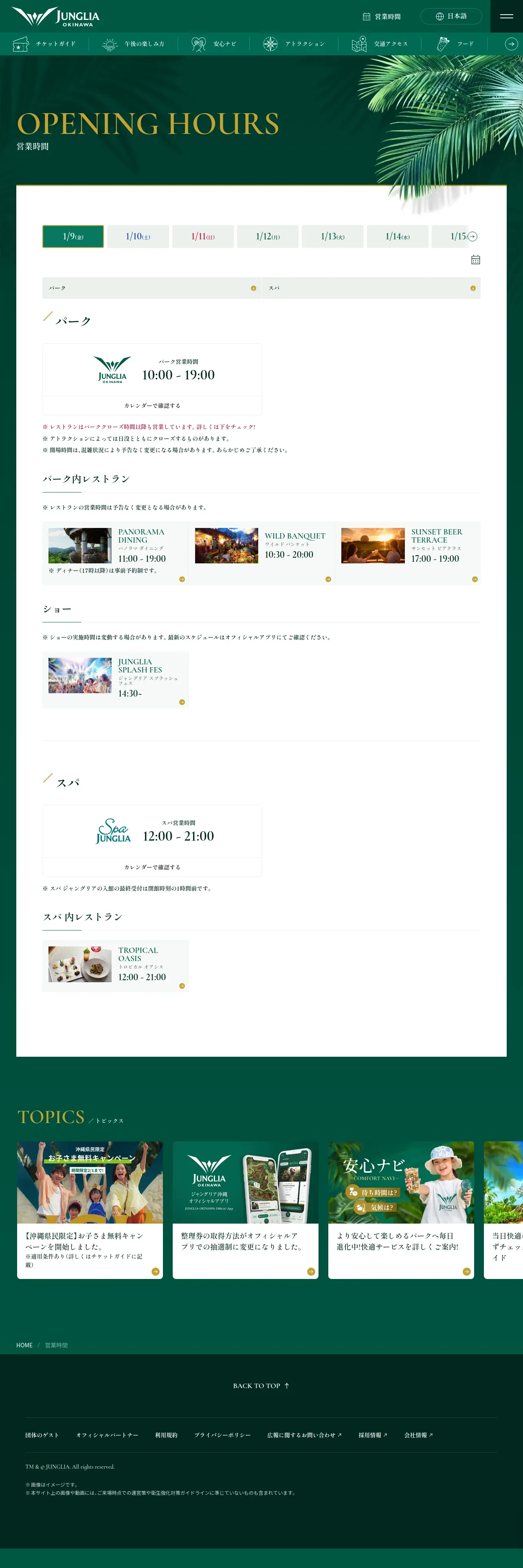Open JUNGLIA SPLASH FES show thumbnail
523x1568 pixels.
pos(80,675)
